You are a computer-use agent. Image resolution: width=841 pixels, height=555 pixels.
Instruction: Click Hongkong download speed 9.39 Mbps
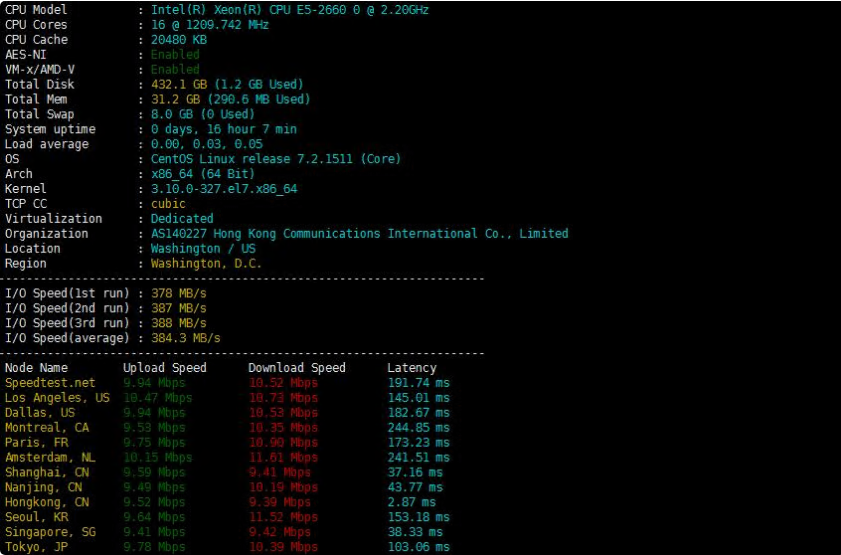point(279,502)
